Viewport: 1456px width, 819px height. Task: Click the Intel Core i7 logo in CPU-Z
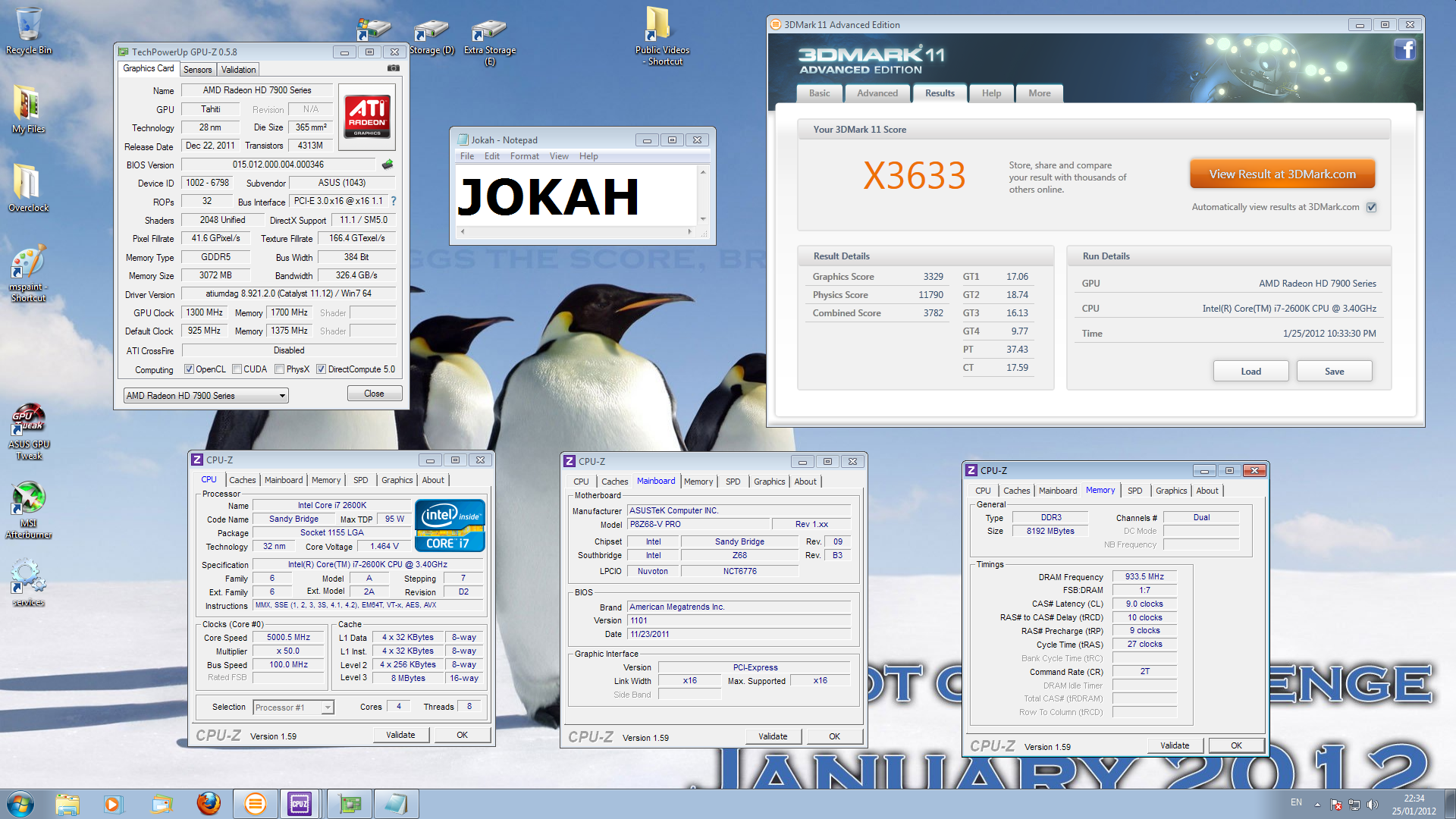click(x=450, y=525)
